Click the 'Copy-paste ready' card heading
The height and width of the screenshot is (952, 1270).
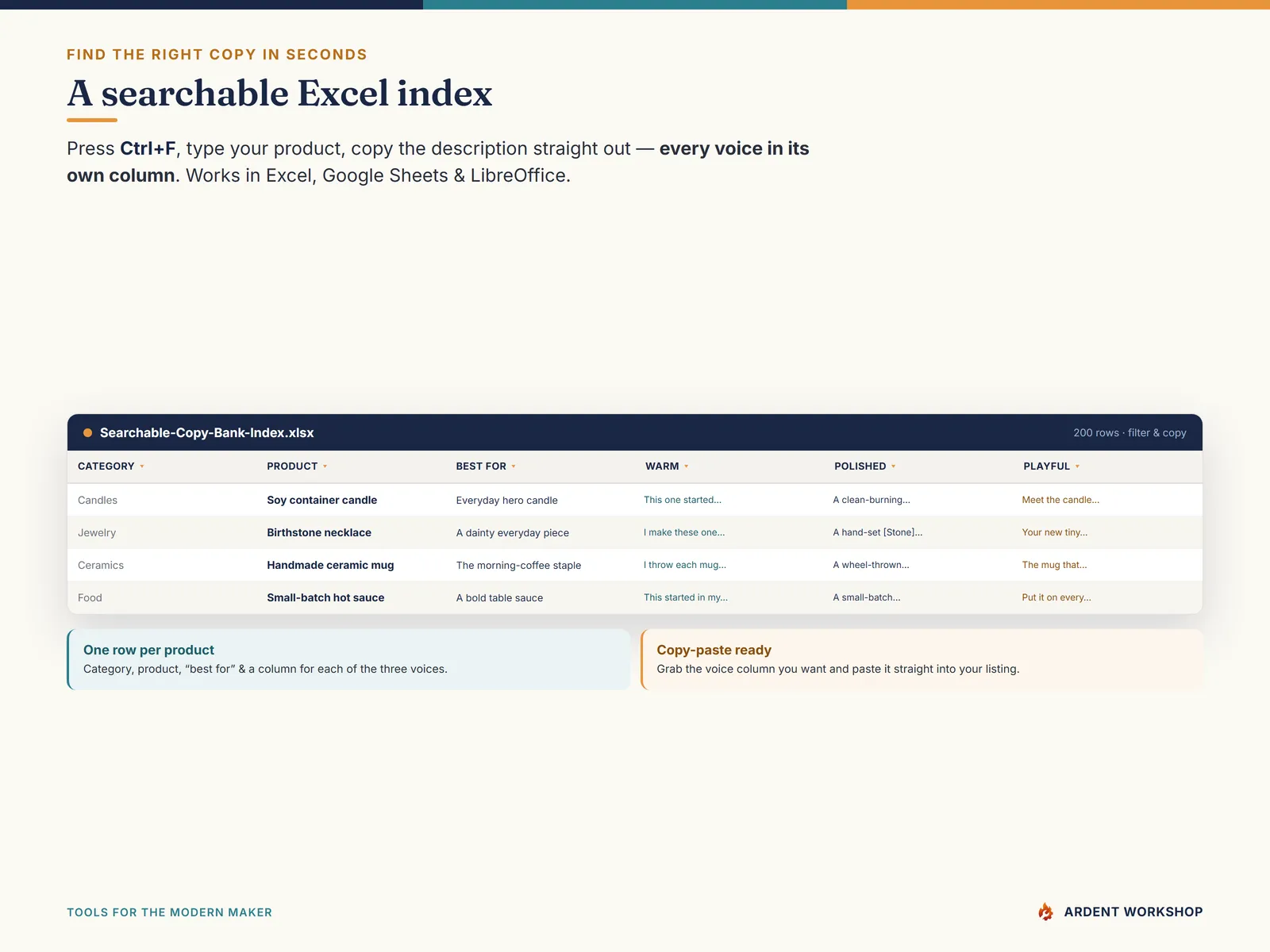(x=714, y=650)
